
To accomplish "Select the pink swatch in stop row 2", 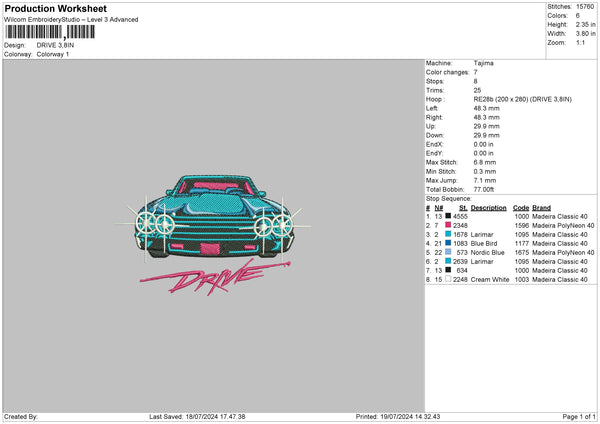I will [448, 225].
